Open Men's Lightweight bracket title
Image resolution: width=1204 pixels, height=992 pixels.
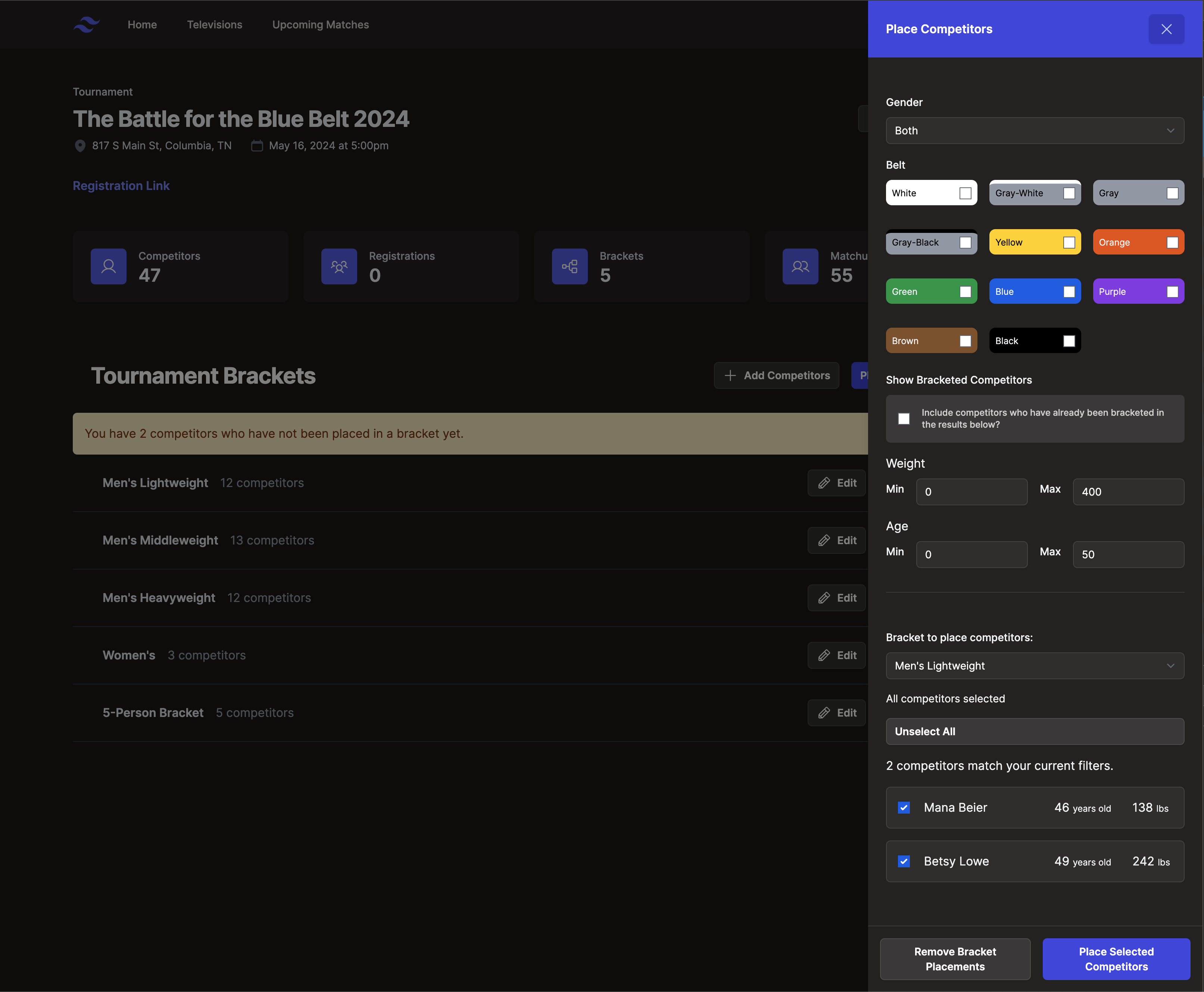tap(155, 483)
